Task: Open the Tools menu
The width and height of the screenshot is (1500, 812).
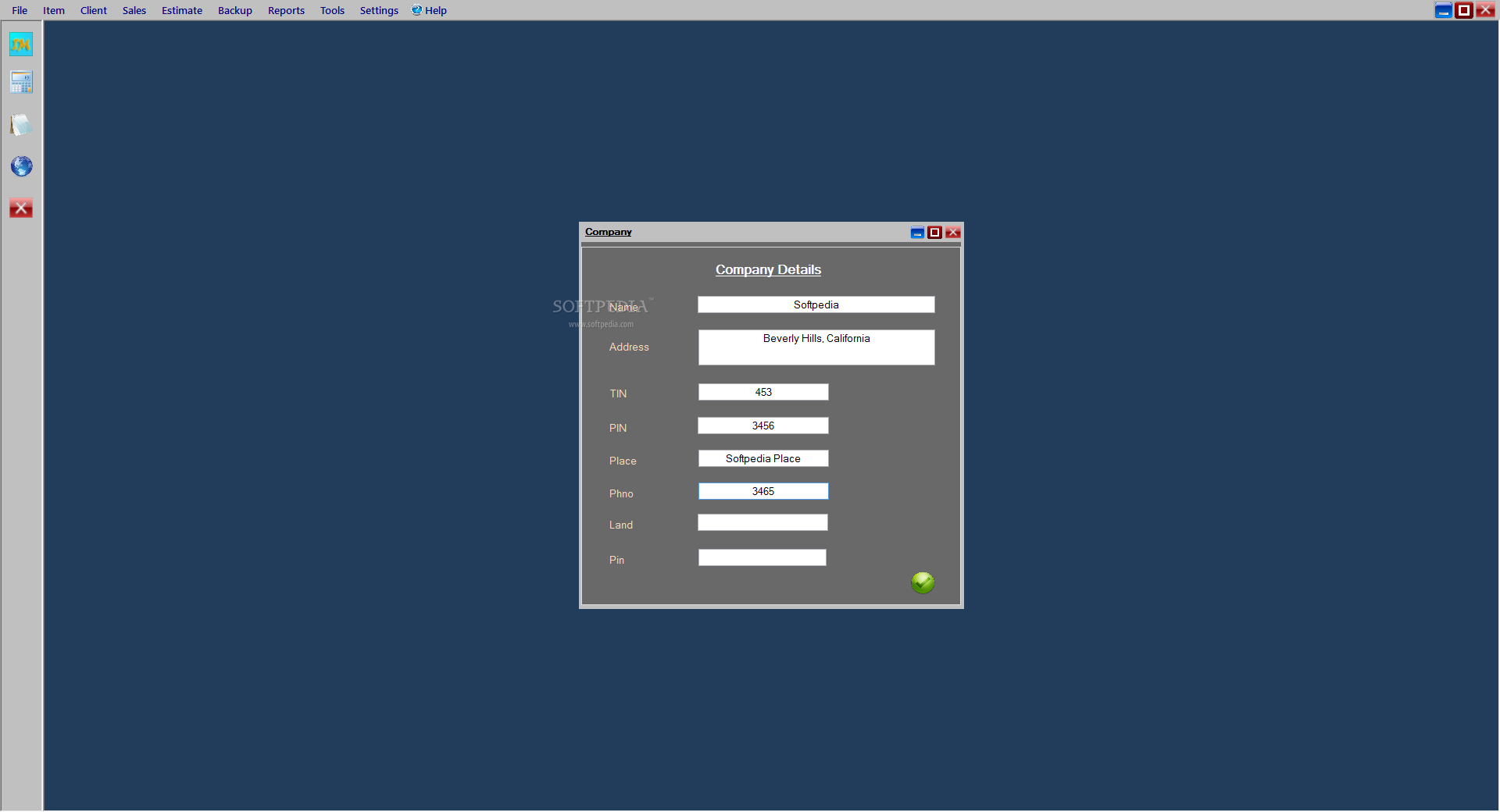Action: [332, 10]
